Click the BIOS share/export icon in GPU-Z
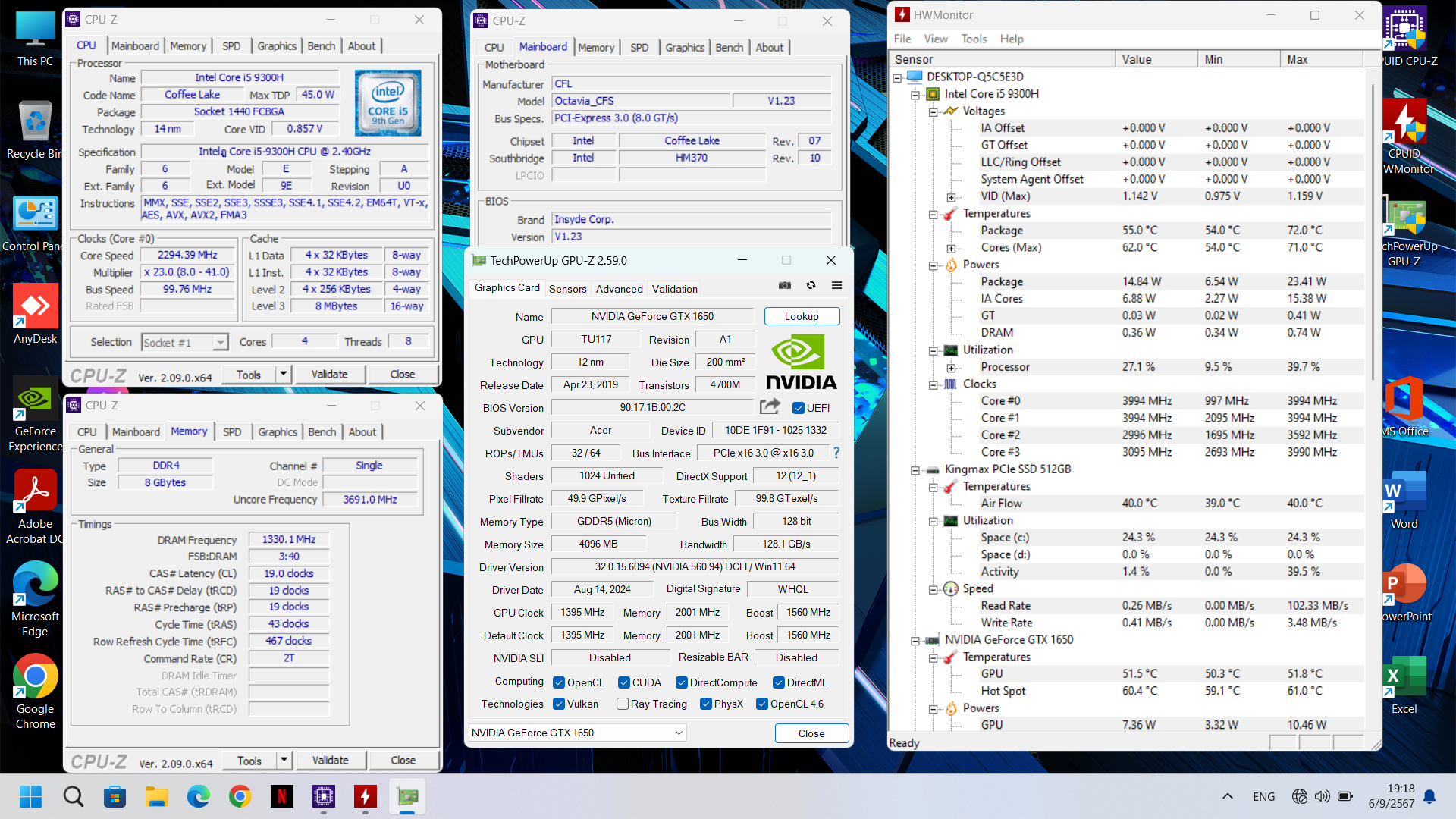Image resolution: width=1456 pixels, height=819 pixels. 770,407
